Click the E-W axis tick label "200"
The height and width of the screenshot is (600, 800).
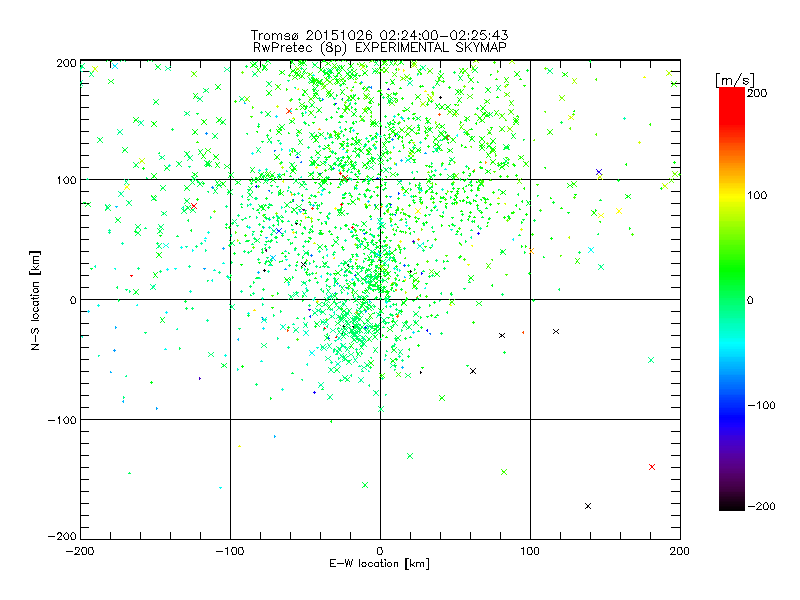point(680,551)
